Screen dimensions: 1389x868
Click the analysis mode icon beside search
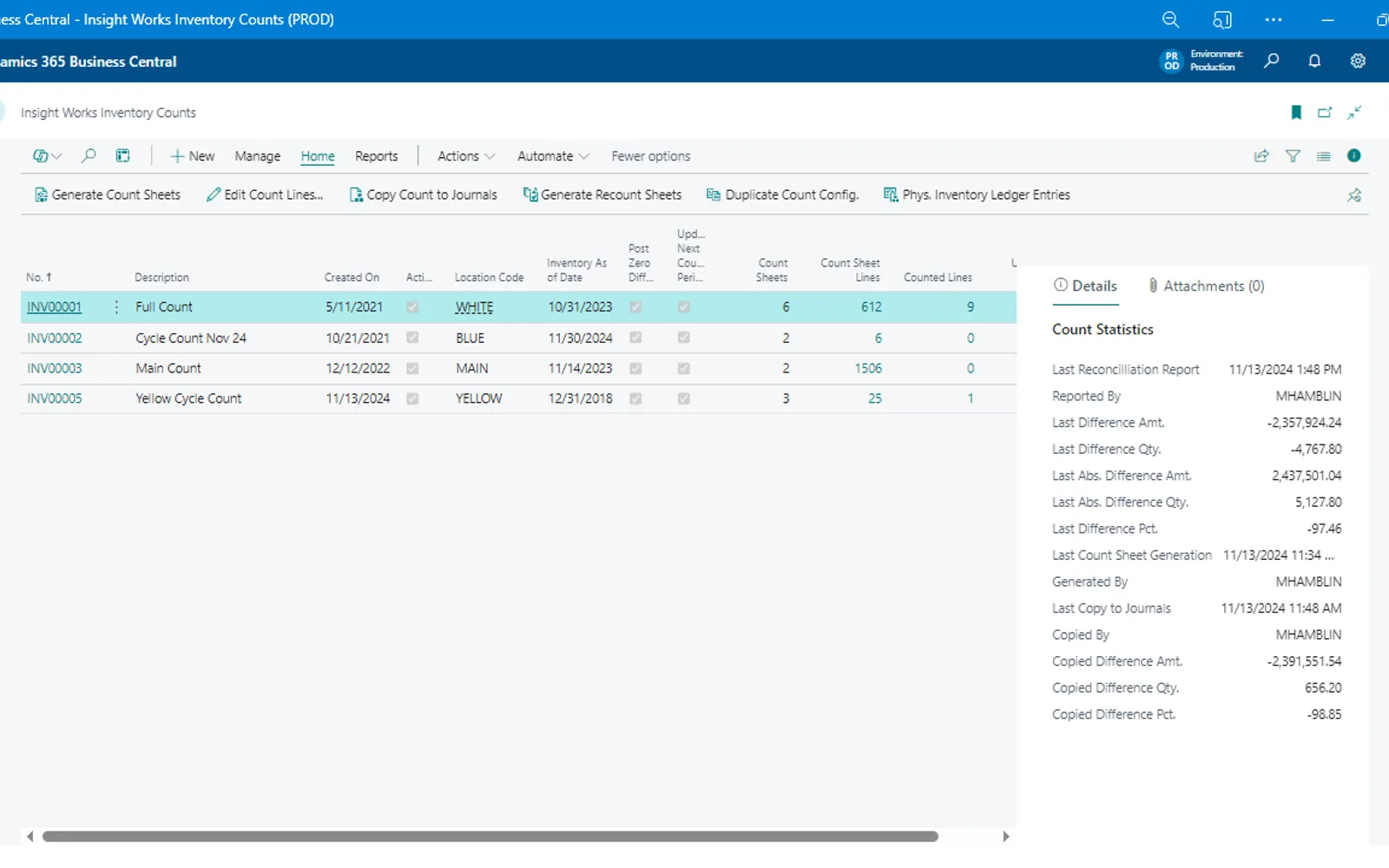click(122, 156)
